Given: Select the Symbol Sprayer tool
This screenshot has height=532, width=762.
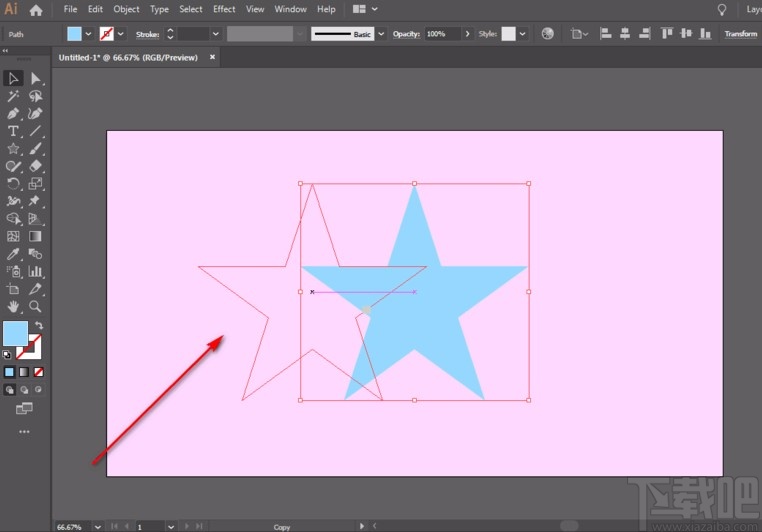Looking at the screenshot, I should point(13,271).
